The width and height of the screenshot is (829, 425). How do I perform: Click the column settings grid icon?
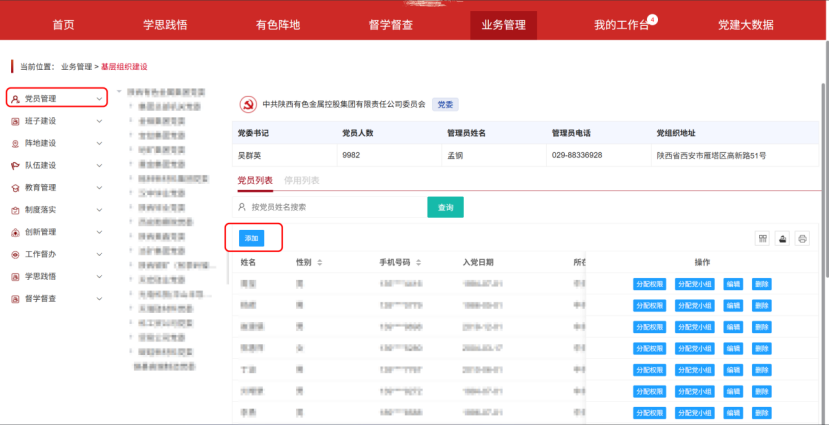click(x=762, y=238)
